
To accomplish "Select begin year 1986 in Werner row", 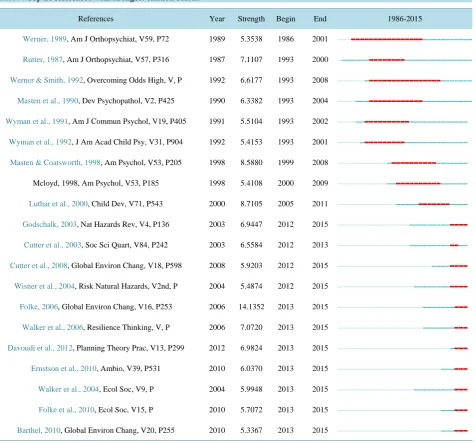I will (286, 39).
